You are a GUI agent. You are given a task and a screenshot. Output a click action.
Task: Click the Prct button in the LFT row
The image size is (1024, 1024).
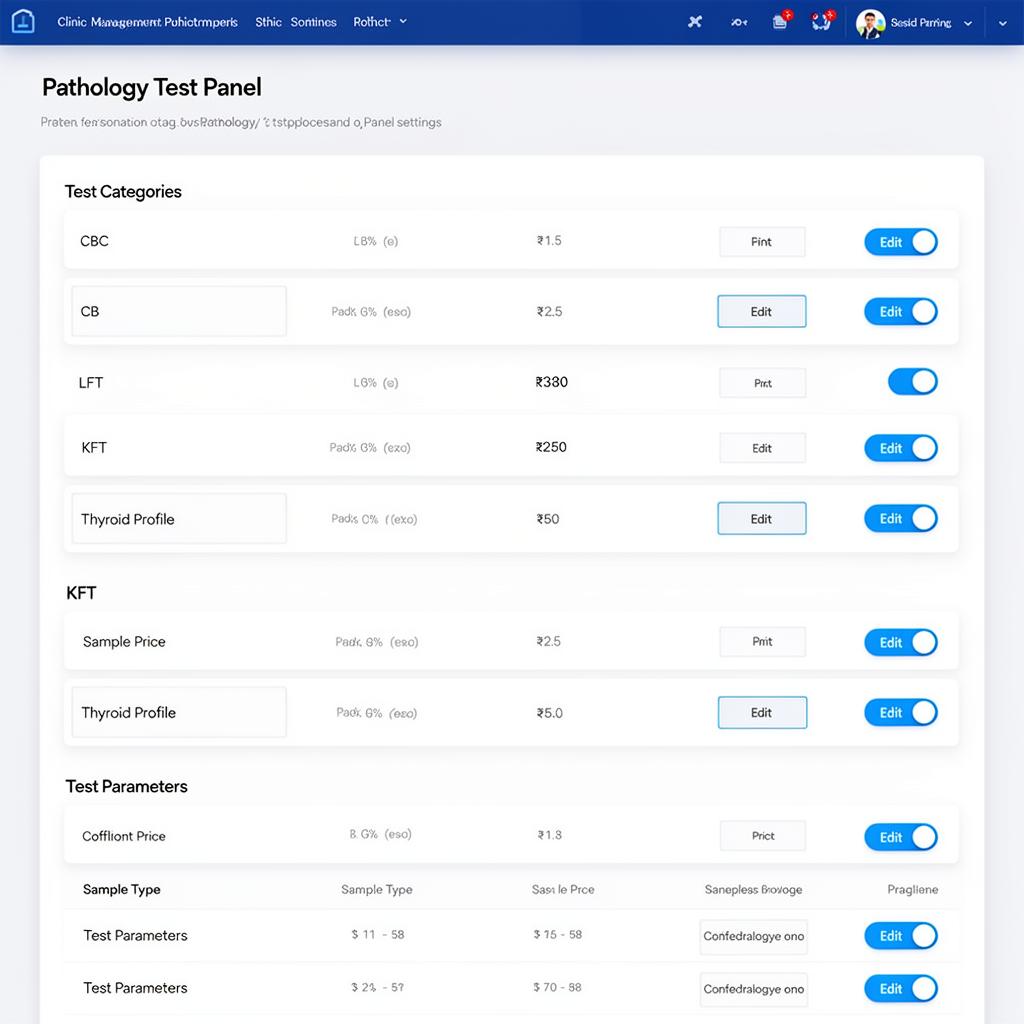(x=763, y=383)
